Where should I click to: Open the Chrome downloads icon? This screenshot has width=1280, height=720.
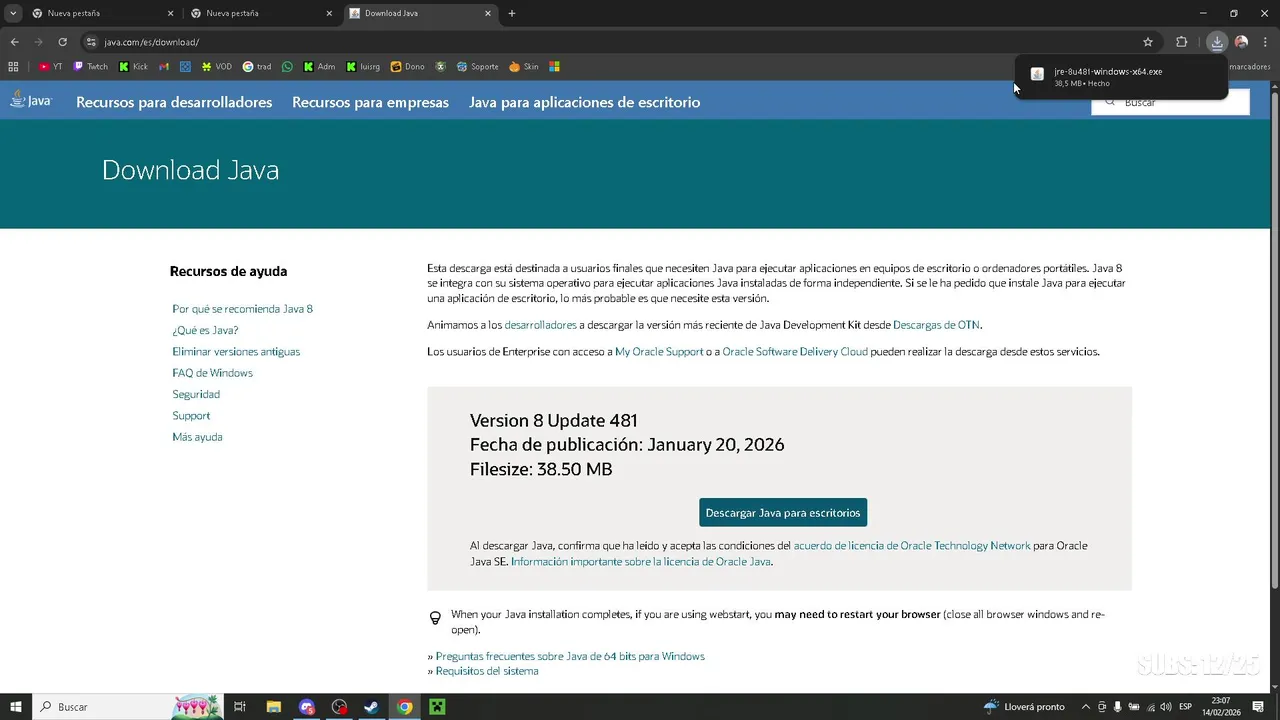tap(1216, 42)
